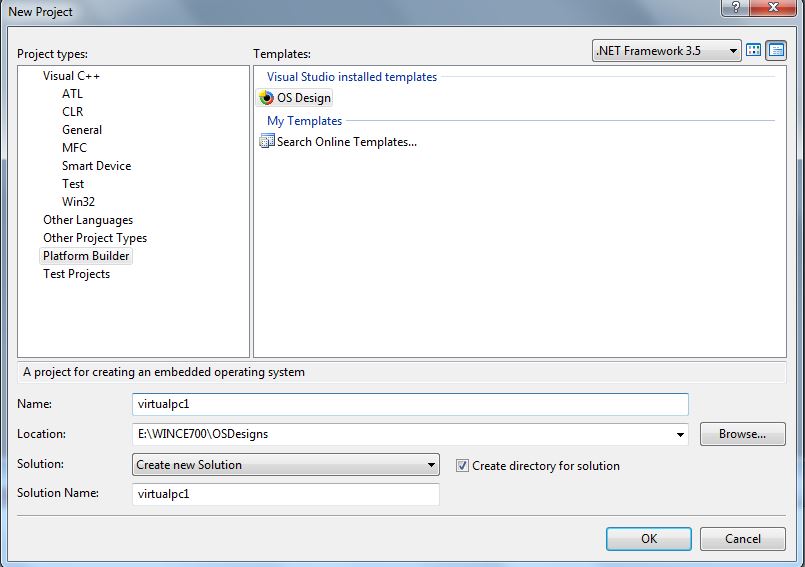805x567 pixels.
Task: Open the .NET Framework 3.5 dropdown
Action: click(x=666, y=50)
